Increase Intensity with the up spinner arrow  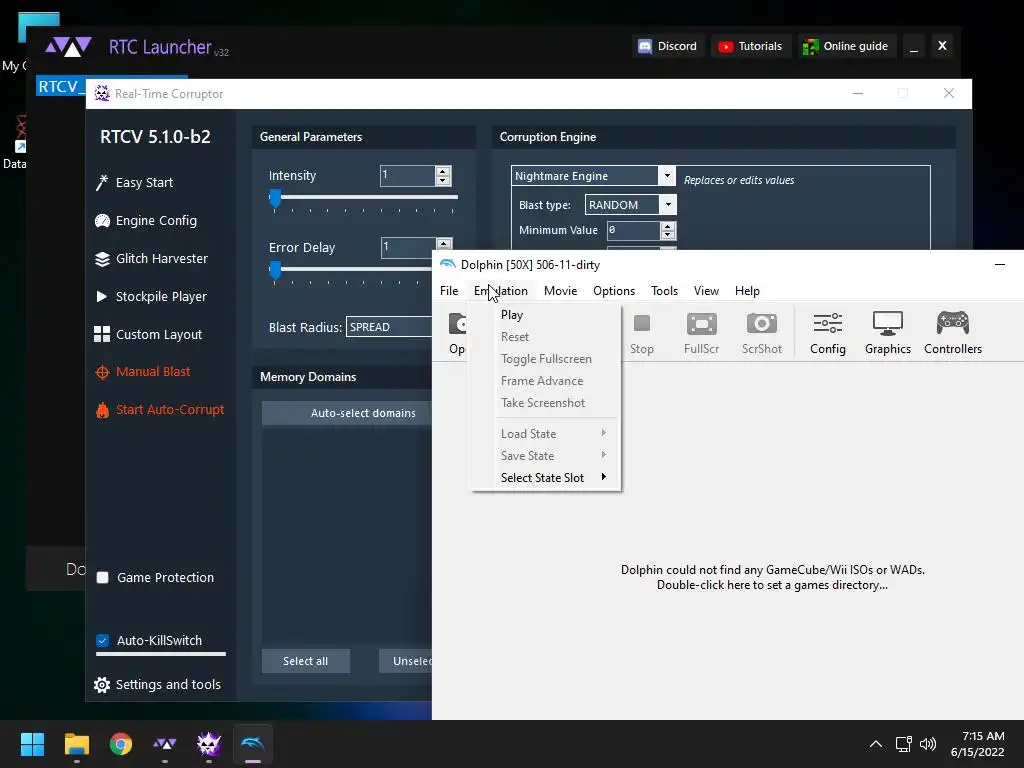pyautogui.click(x=443, y=171)
